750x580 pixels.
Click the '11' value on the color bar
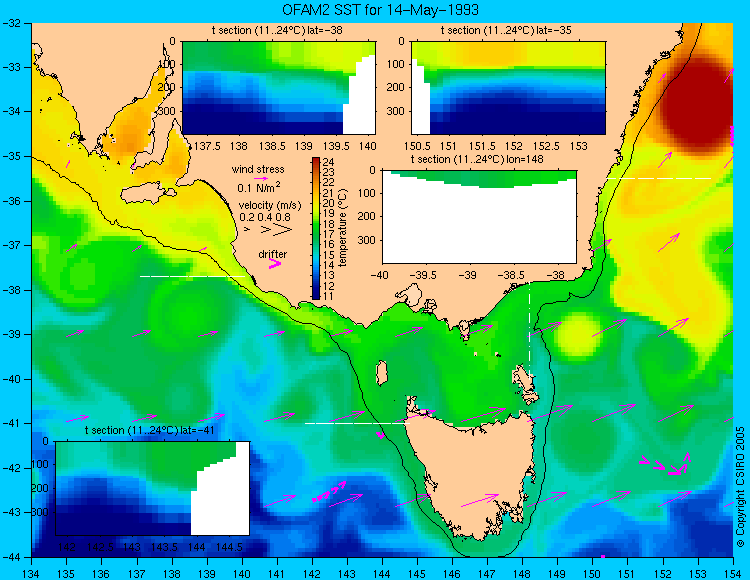click(328, 296)
